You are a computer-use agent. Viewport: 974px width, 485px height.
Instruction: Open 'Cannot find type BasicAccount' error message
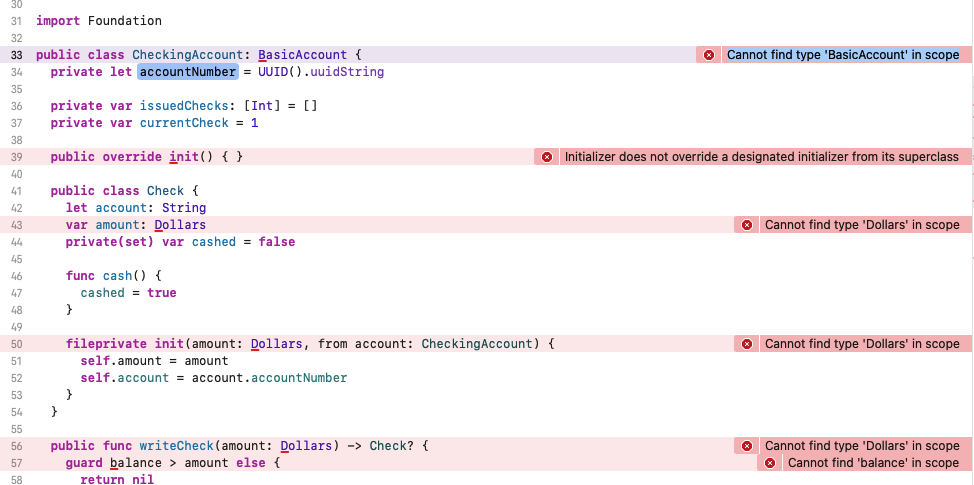click(843, 55)
